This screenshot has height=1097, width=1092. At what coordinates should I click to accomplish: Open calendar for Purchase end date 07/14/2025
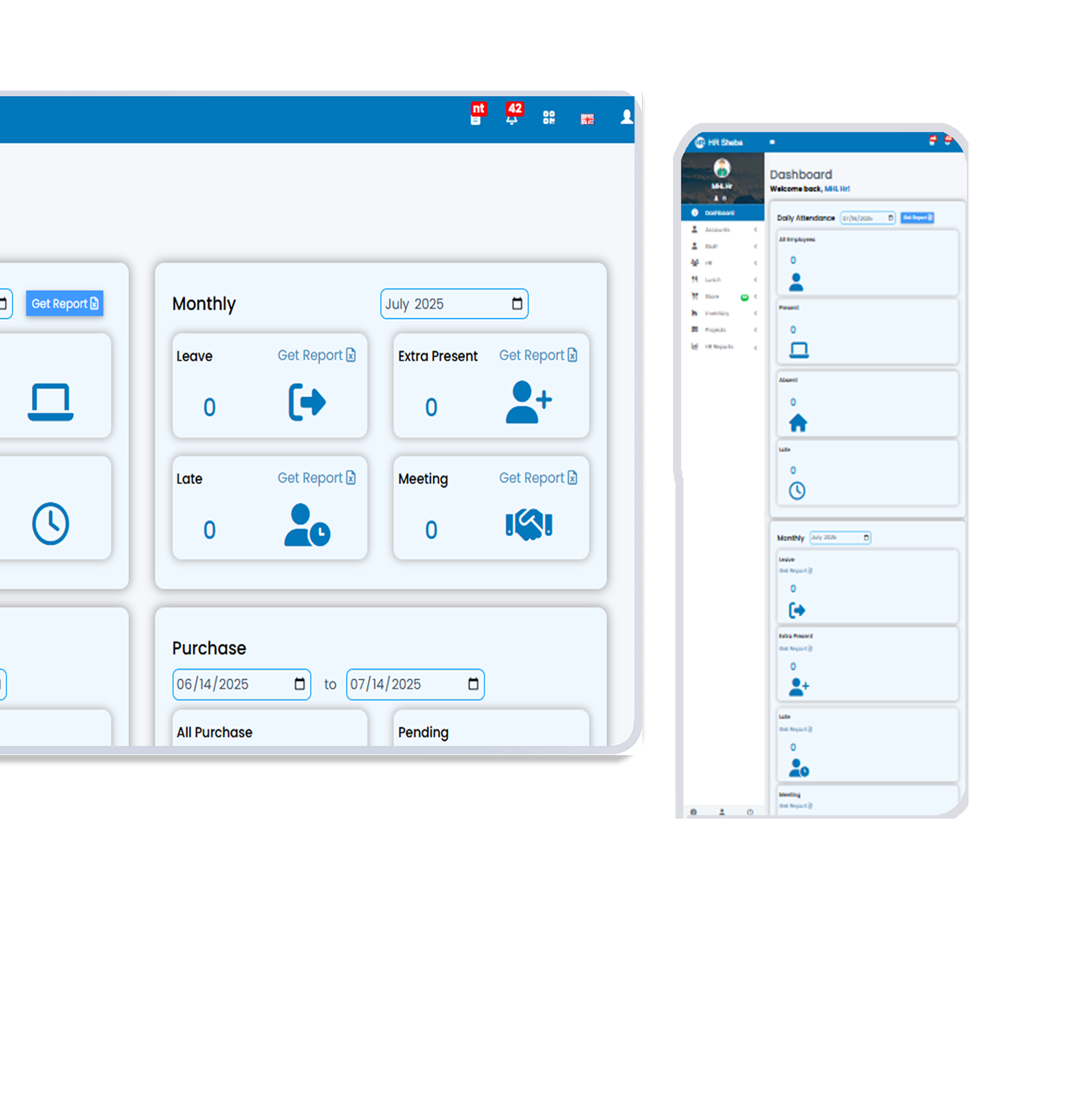click(x=473, y=684)
